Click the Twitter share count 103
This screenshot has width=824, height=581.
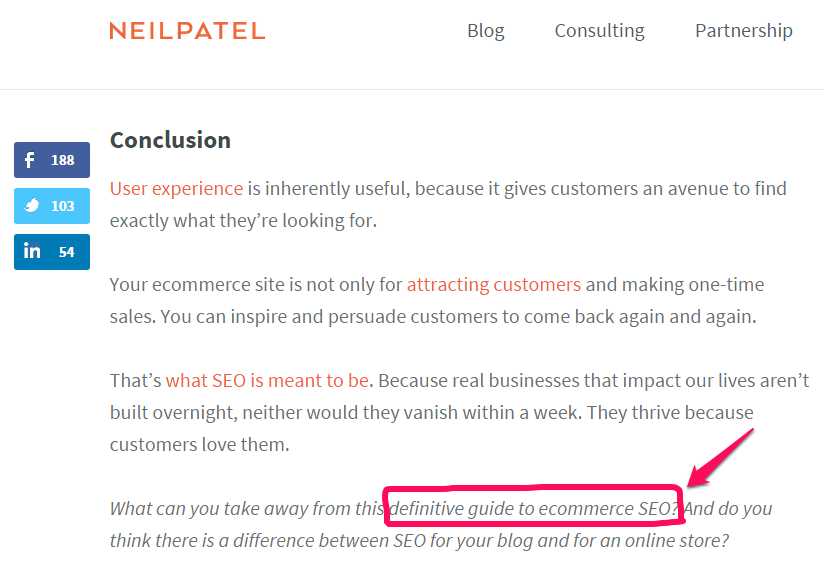pos(63,206)
